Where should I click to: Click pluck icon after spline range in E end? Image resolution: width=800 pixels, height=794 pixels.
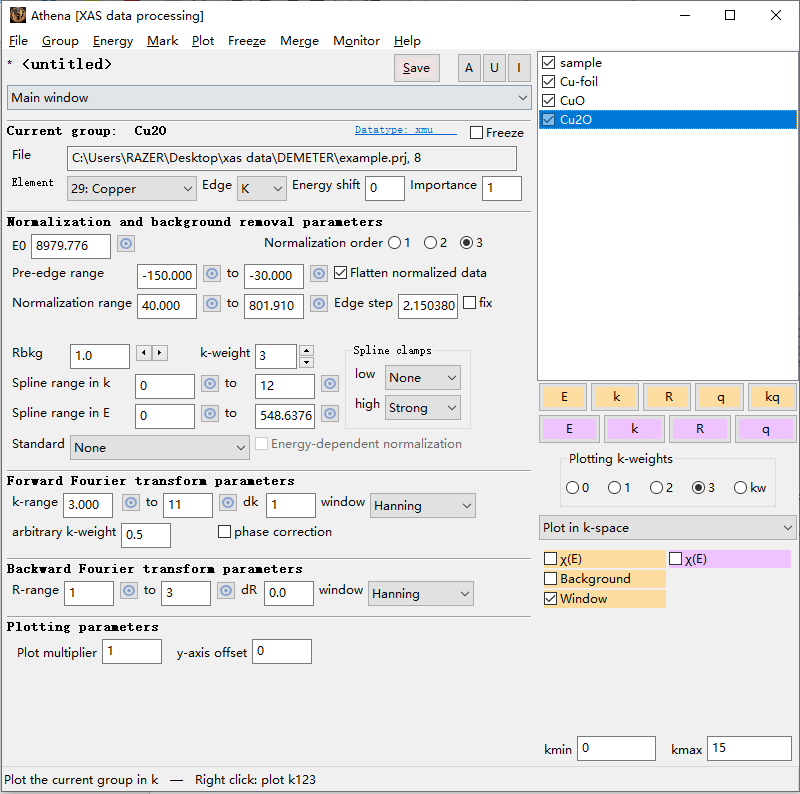coord(331,414)
